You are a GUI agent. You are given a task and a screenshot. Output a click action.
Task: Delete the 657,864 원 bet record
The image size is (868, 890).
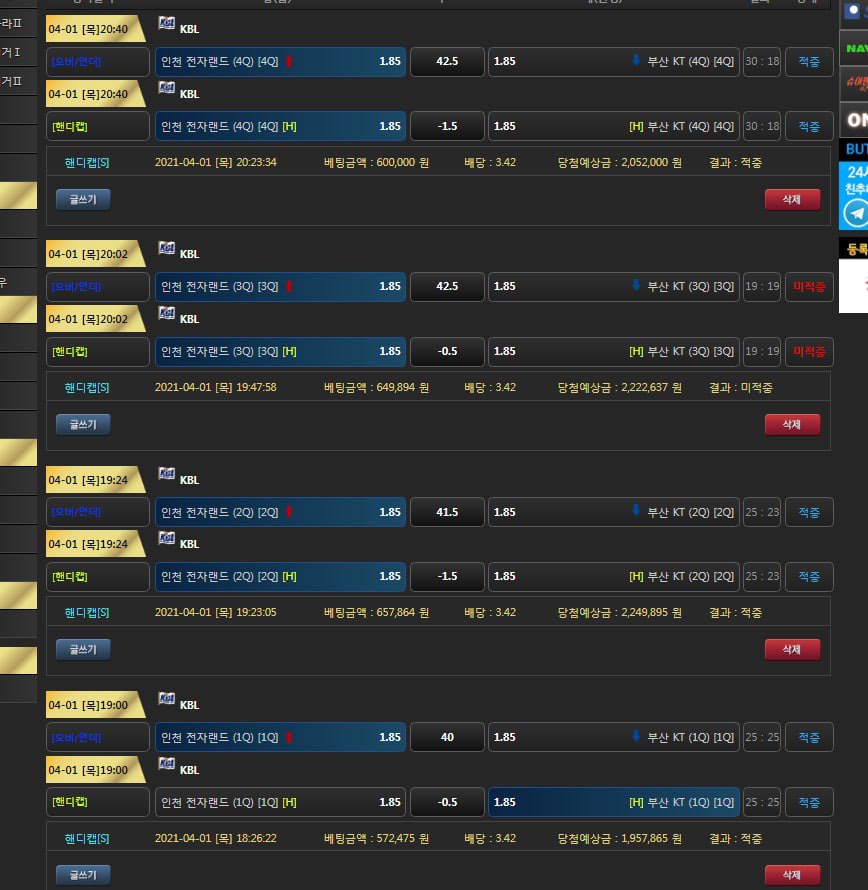point(791,650)
